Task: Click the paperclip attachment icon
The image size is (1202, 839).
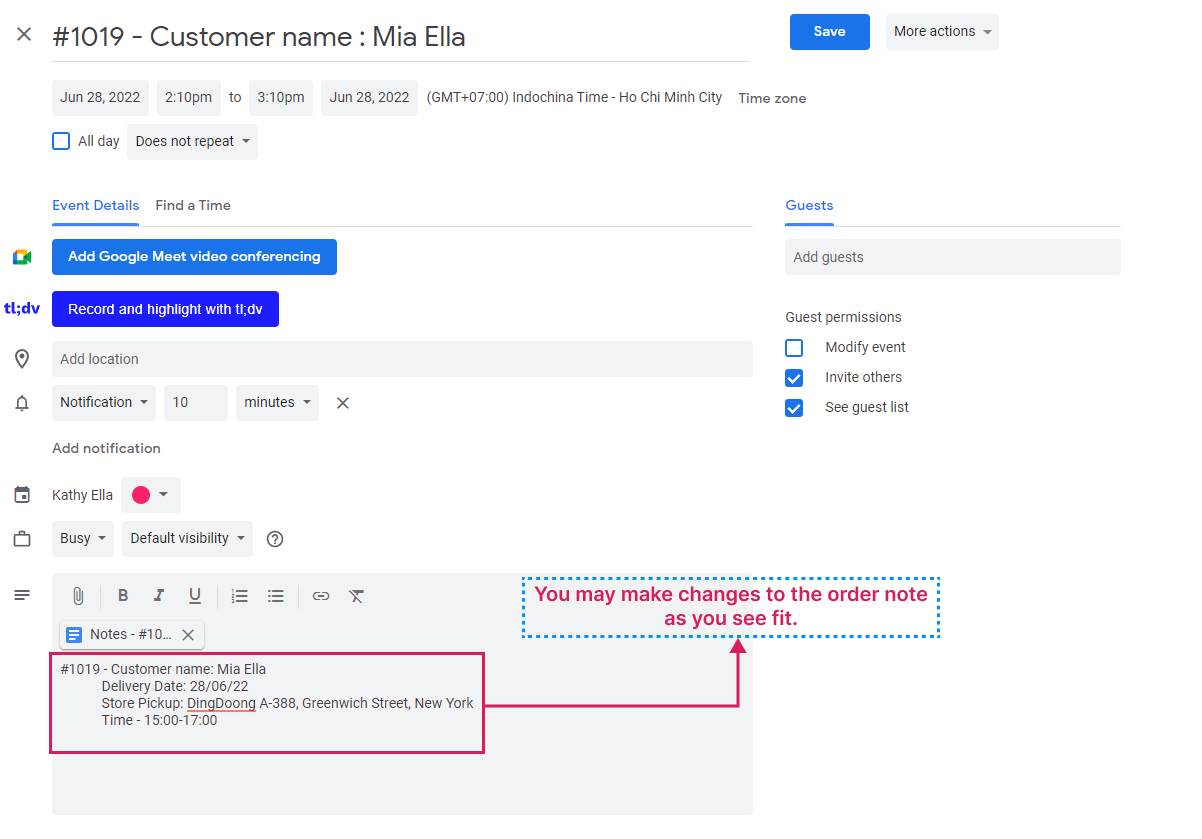Action: click(78, 596)
